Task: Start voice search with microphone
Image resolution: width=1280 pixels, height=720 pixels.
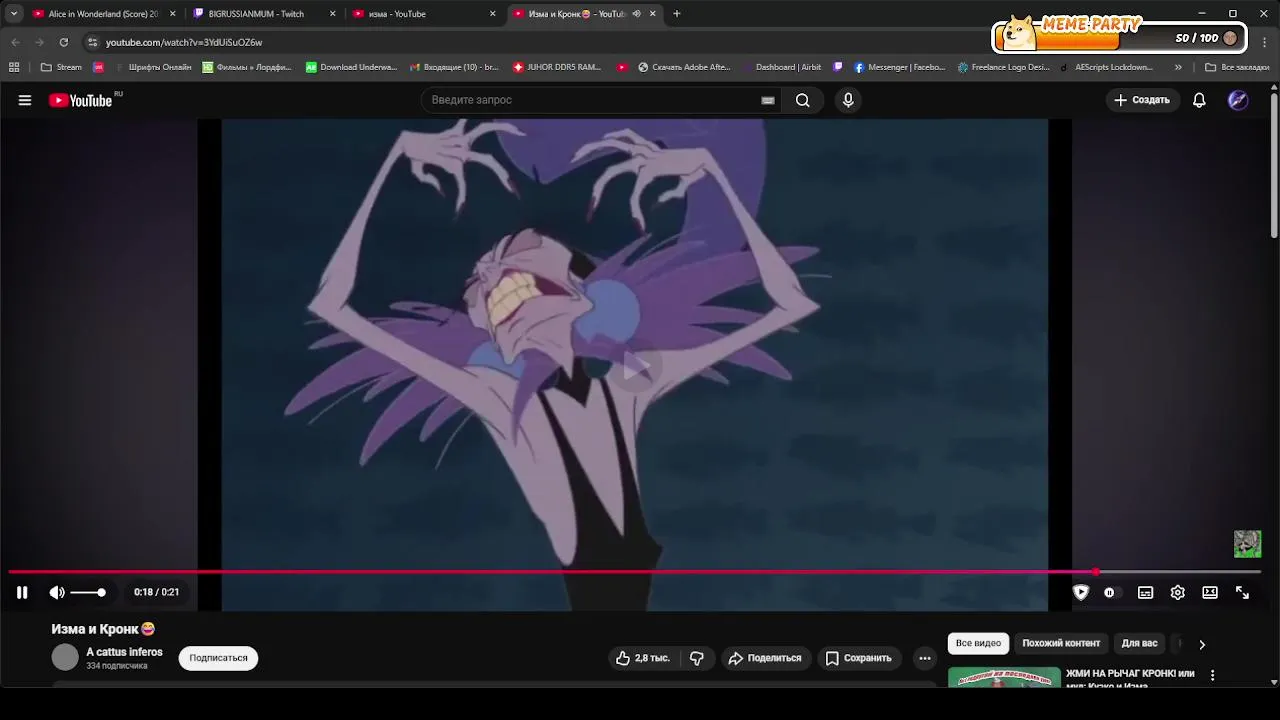Action: pos(848,100)
